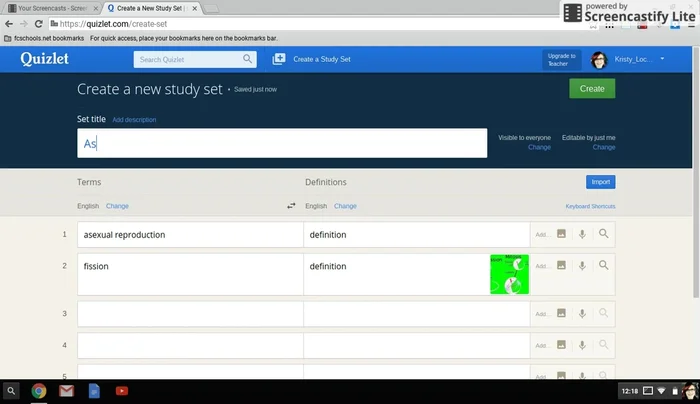
Task: Change the definitions language from English
Action: point(345,206)
